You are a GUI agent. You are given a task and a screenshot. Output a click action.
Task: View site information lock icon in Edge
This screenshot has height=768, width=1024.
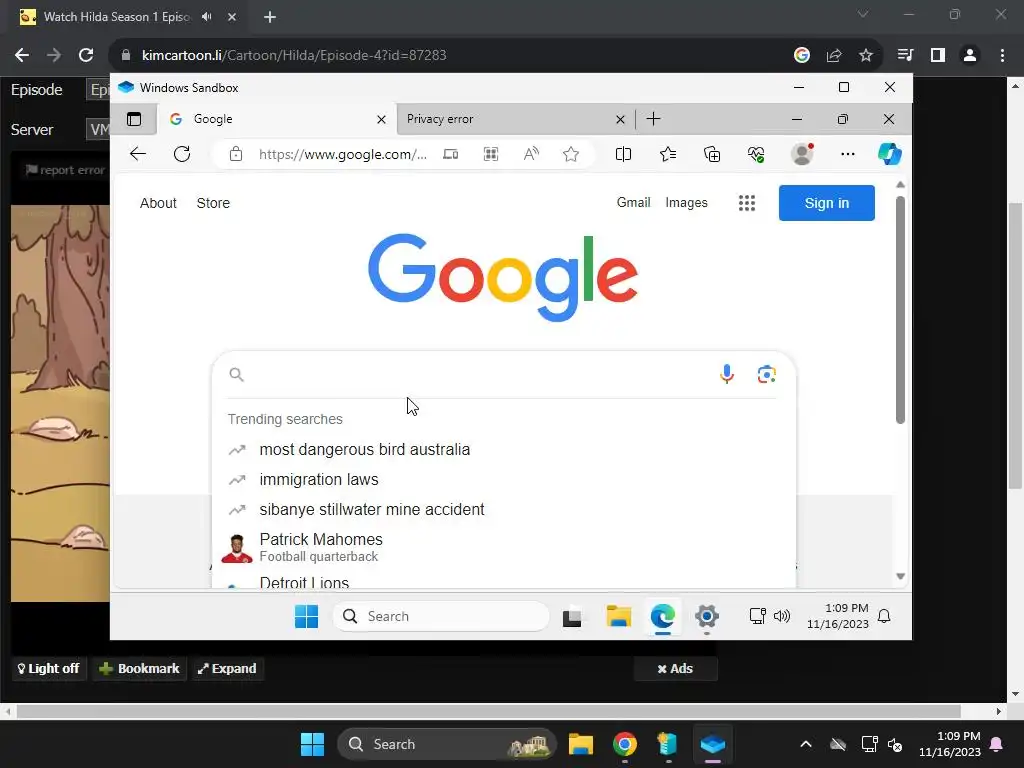coord(236,154)
